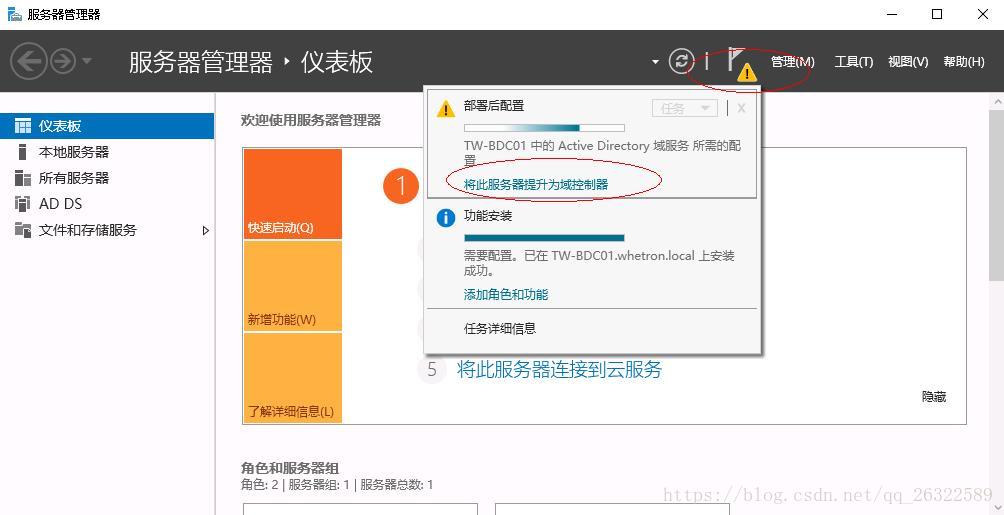Open the navigation history dropdown arrow
The image size is (1004, 515).
point(87,61)
